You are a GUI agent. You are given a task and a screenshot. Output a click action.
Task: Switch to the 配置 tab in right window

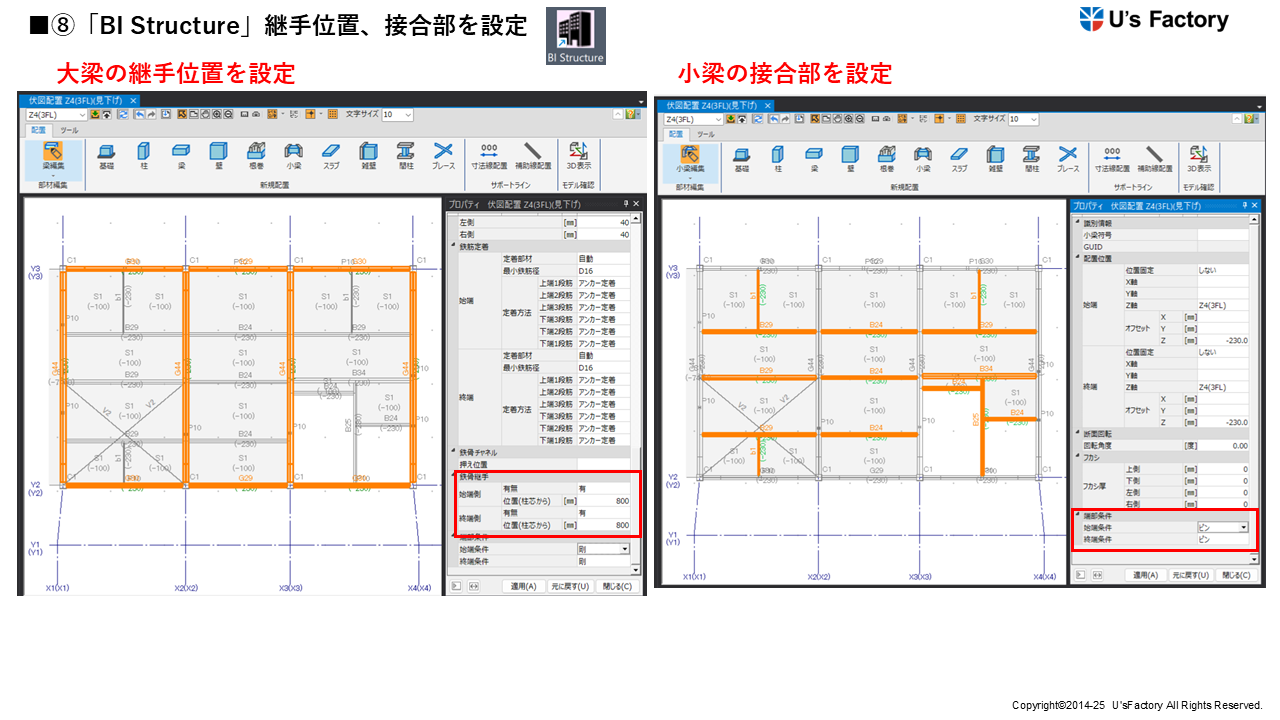(675, 134)
